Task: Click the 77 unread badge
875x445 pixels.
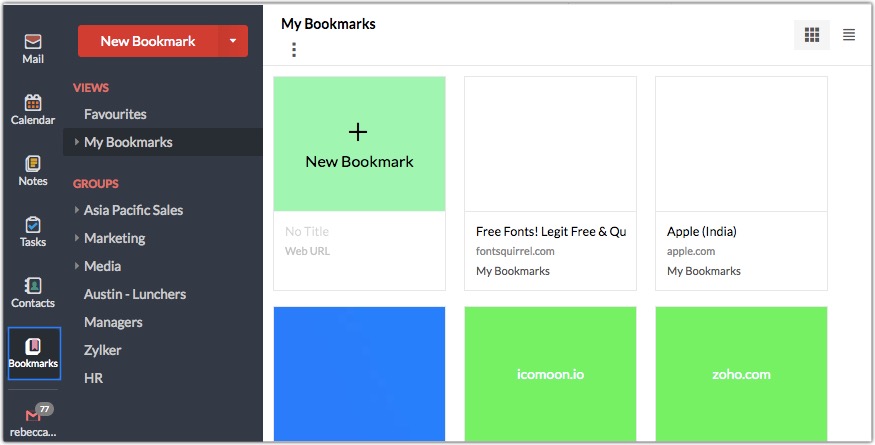Action: (44, 409)
